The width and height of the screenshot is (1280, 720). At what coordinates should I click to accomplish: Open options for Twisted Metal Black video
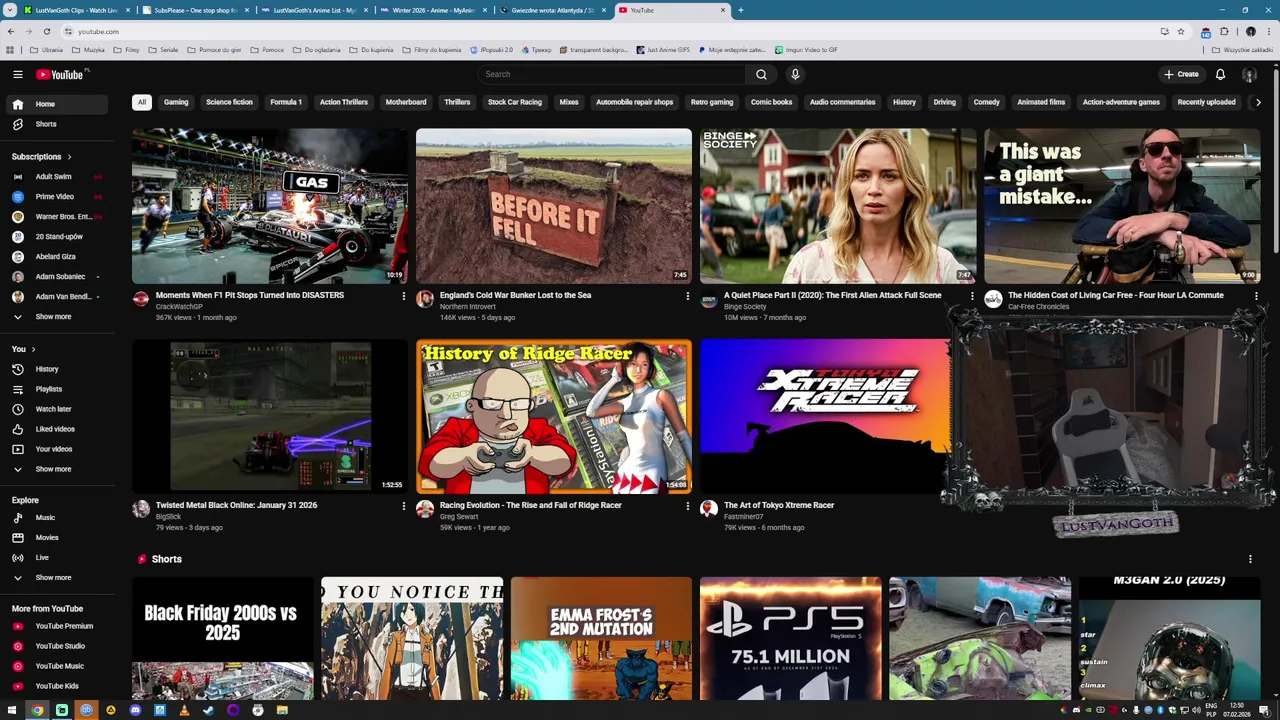pyautogui.click(x=404, y=506)
